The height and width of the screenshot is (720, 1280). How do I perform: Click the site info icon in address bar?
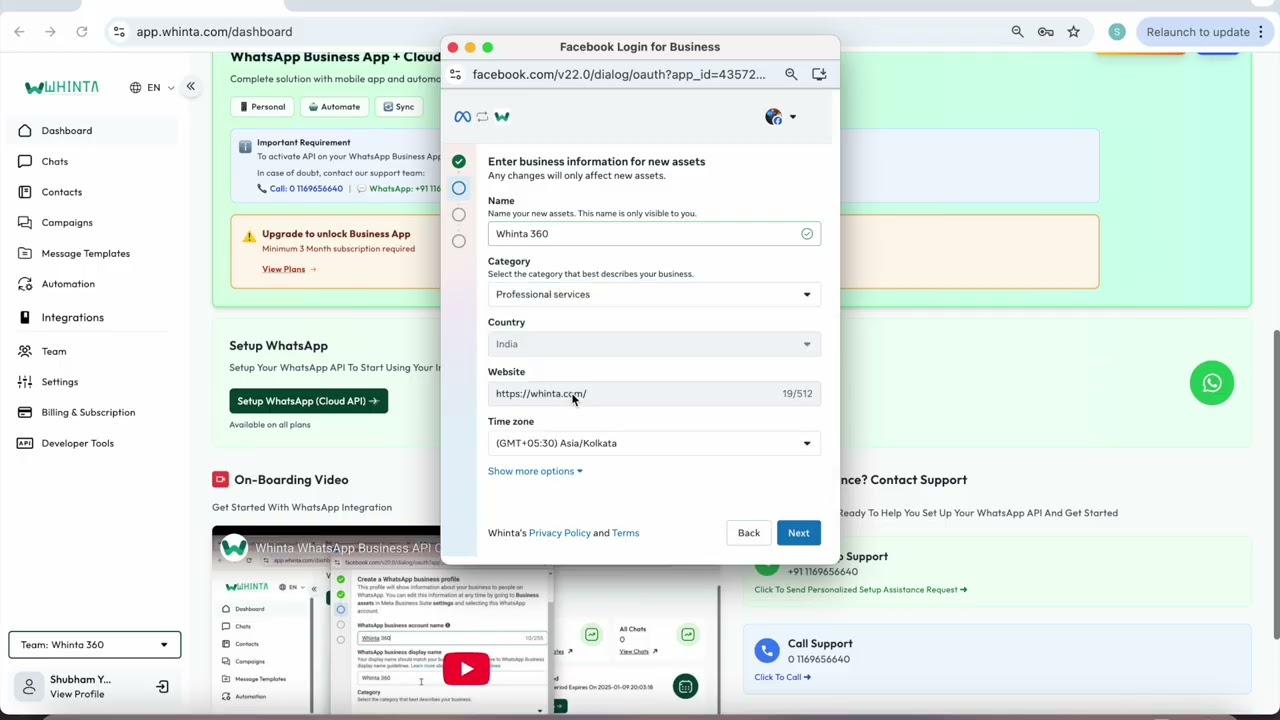point(119,32)
